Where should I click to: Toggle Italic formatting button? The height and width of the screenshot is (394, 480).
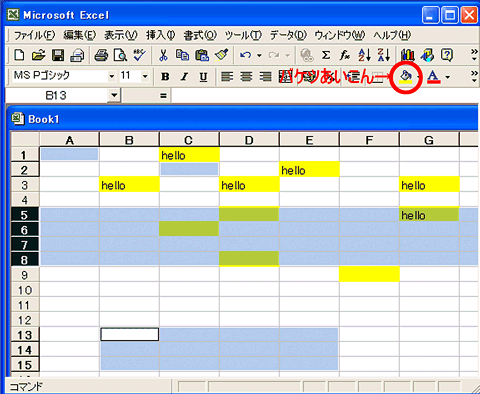pos(184,77)
